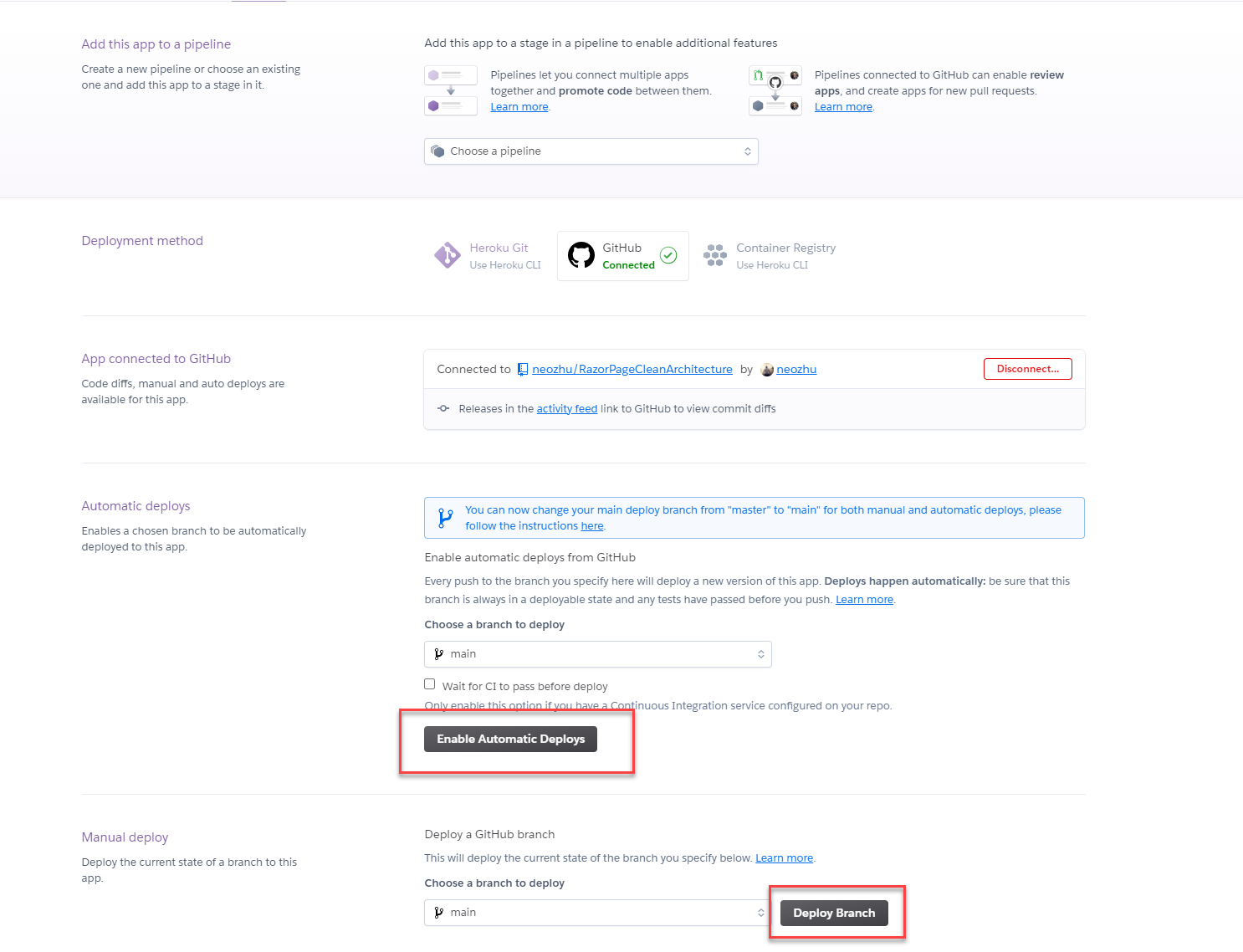This screenshot has width=1243, height=952.
Task: Click the neozhu user avatar
Action: (x=767, y=370)
